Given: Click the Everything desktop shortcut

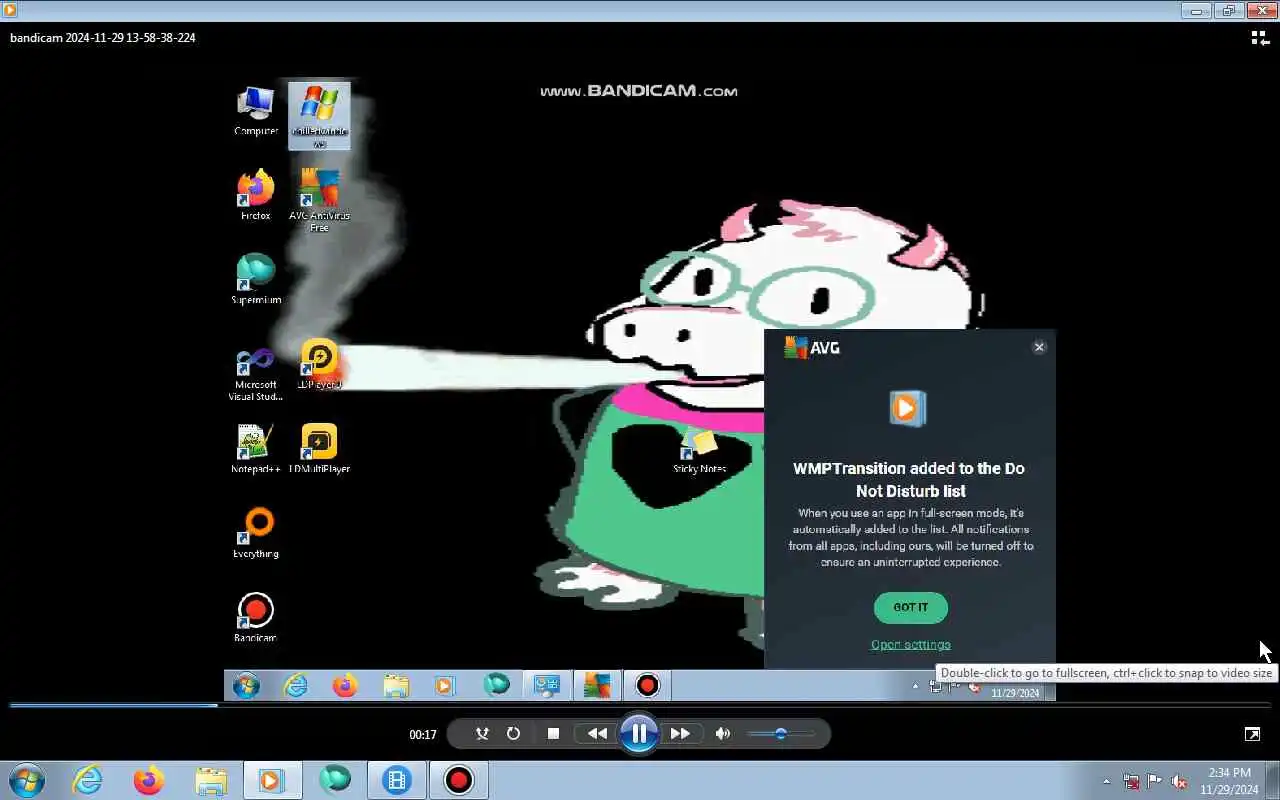Looking at the screenshot, I should pyautogui.click(x=256, y=533).
